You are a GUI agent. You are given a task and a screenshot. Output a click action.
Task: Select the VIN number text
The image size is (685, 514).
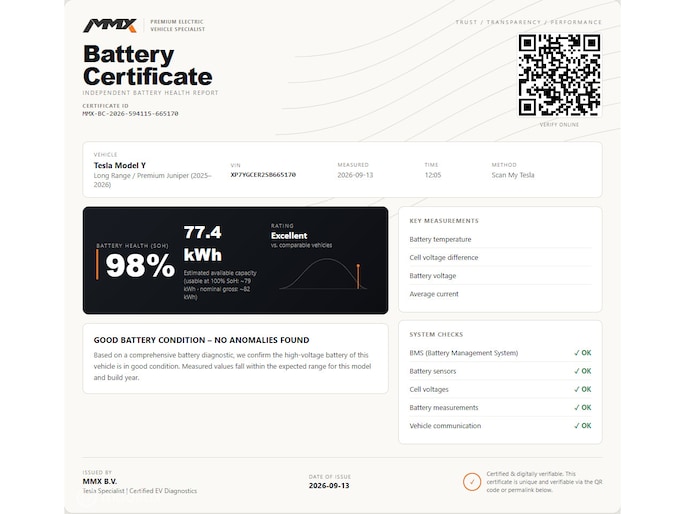[263, 175]
